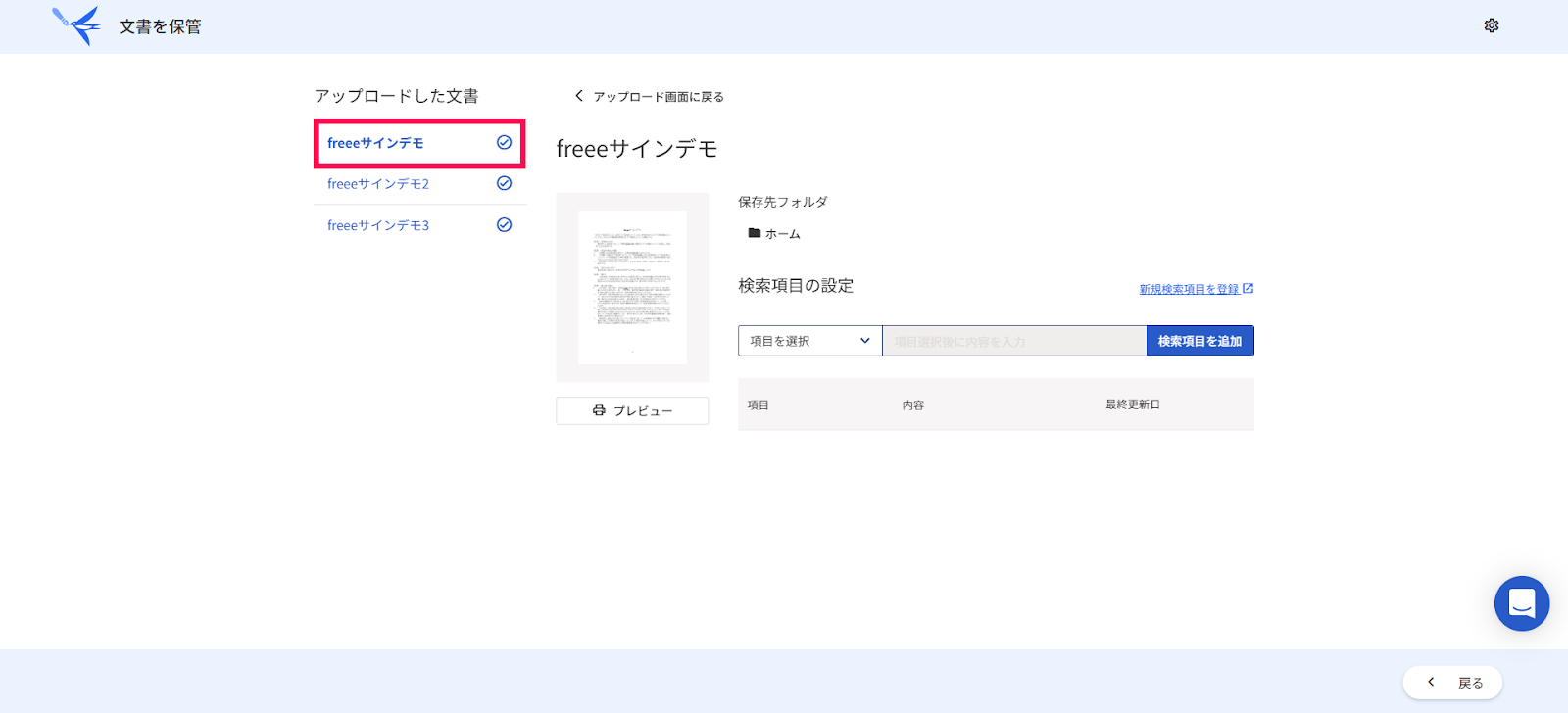Click 検索項目を追加 button
The height and width of the screenshot is (713, 1568).
point(1200,341)
